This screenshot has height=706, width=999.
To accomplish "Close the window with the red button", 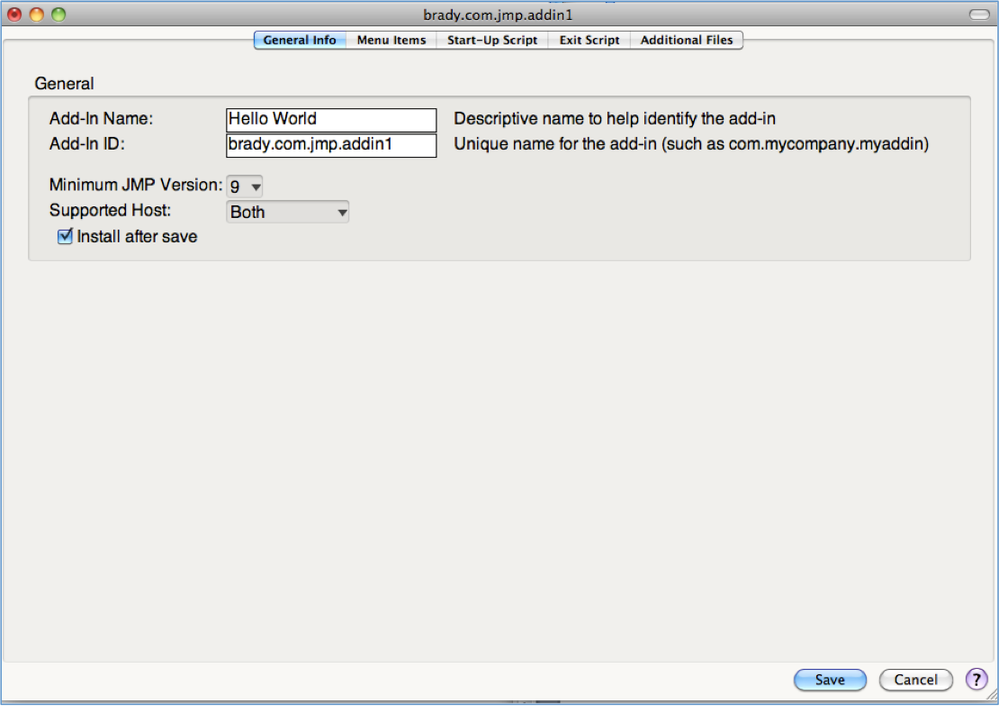I will (15, 14).
